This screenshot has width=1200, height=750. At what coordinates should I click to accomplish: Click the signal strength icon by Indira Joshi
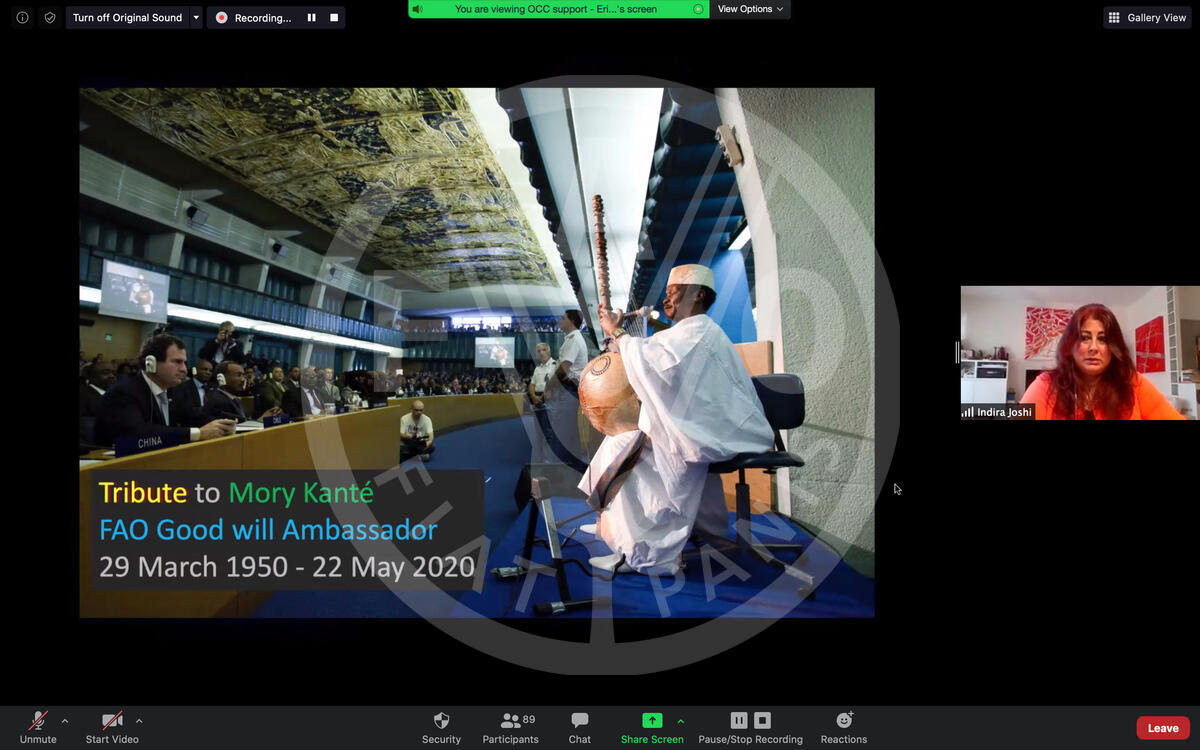click(967, 412)
